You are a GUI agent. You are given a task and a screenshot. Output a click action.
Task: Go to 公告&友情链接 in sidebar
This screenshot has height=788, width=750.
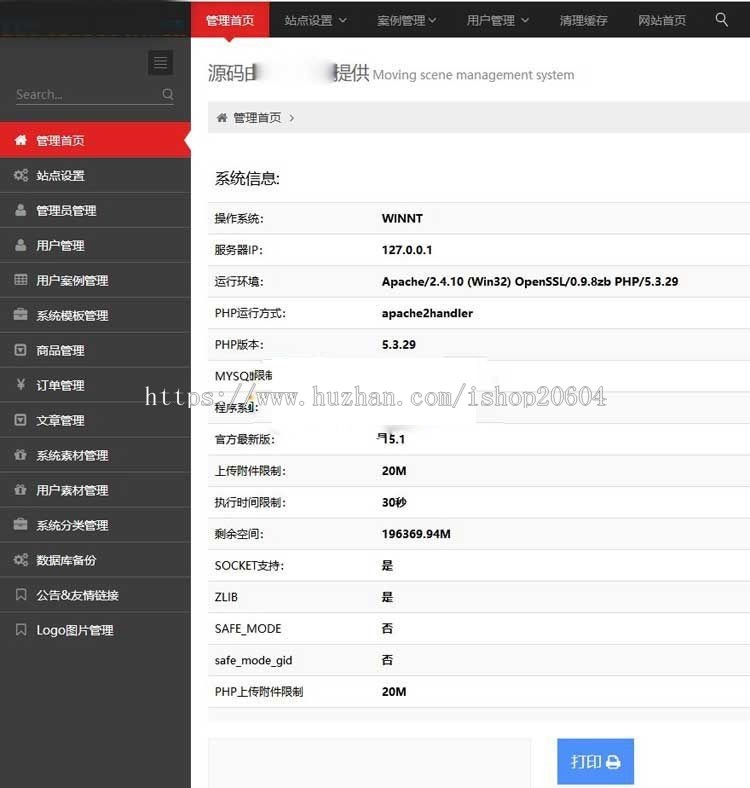pyautogui.click(x=95, y=595)
